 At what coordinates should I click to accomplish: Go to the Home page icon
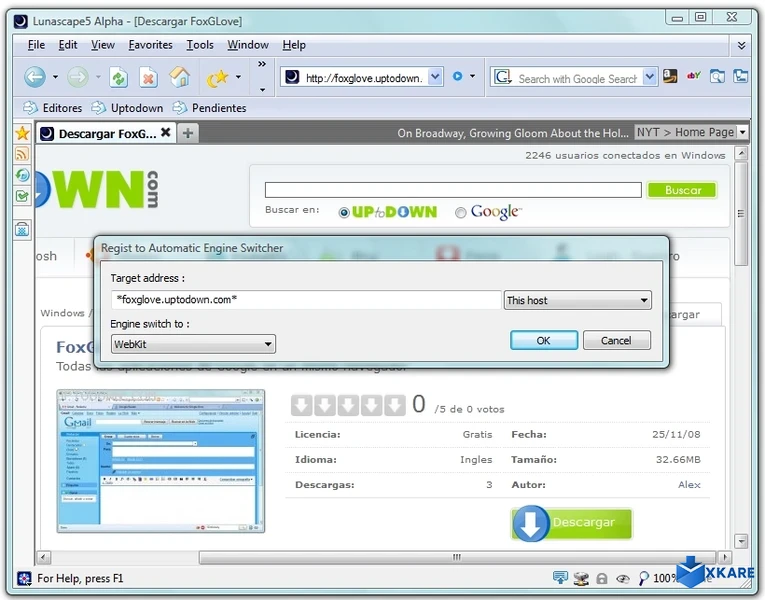coord(180,77)
